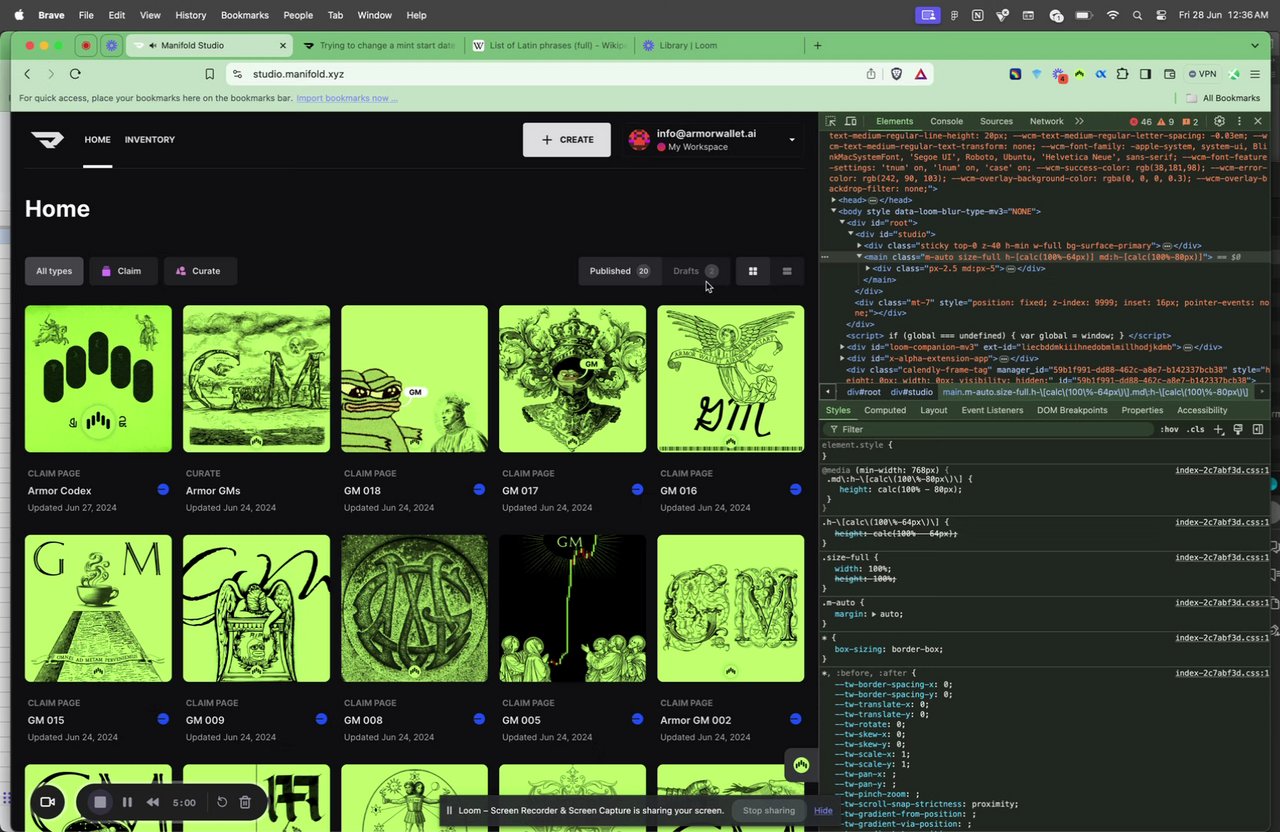
Task: Add a new style rule
Action: (x=1218, y=429)
